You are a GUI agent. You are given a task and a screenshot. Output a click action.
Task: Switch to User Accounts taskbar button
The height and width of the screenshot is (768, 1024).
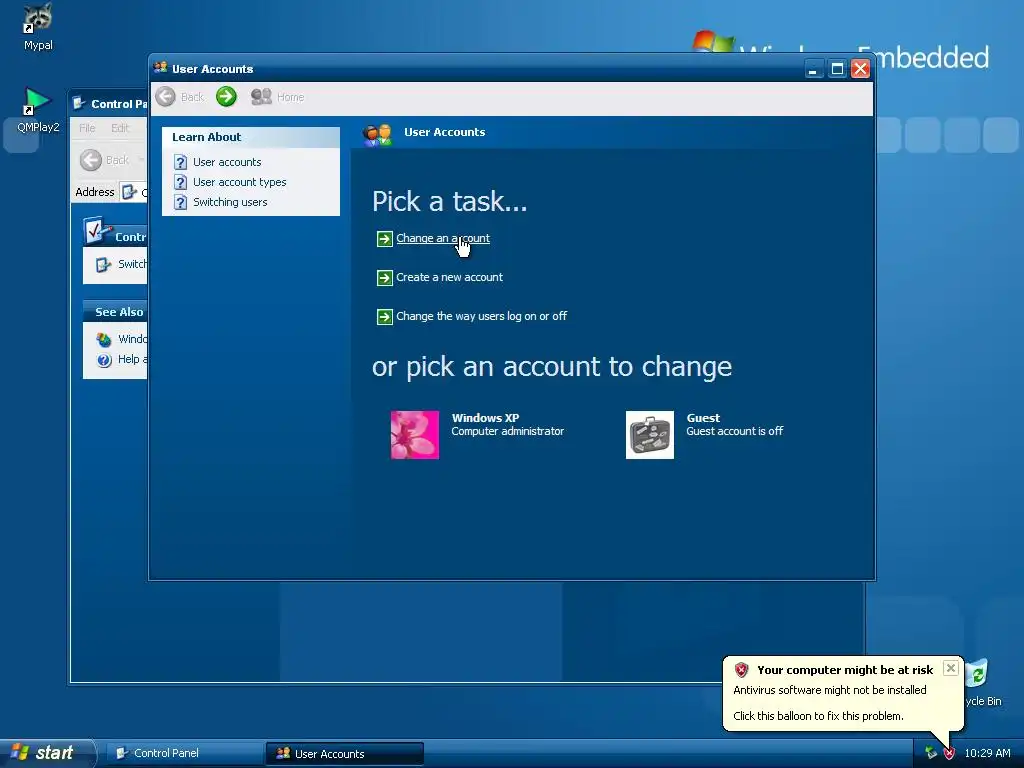pos(345,754)
